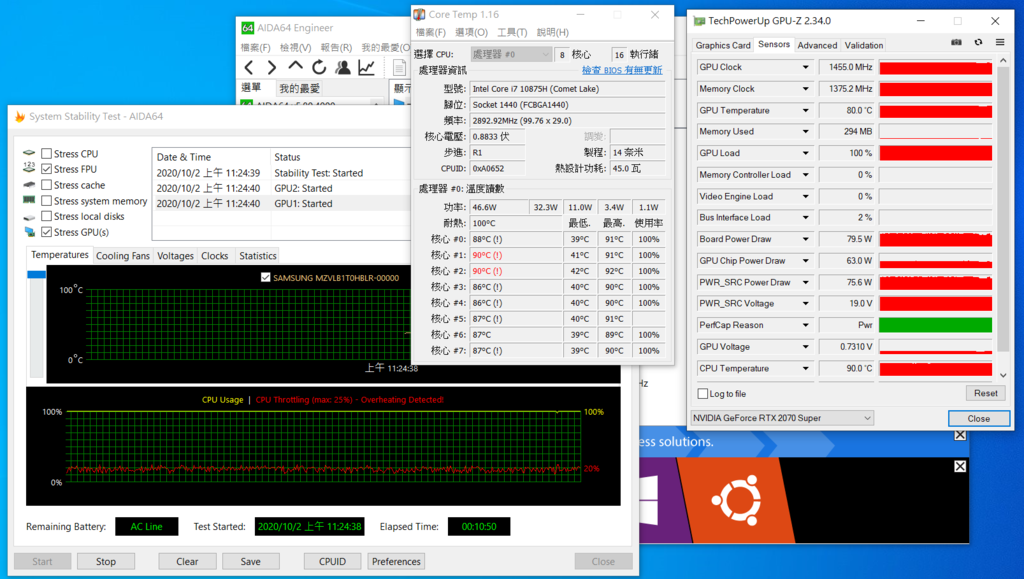Screen dimensions: 1024x579
Task: Click AIDA64 forward arrow toolbar icon
Action: (x=272, y=67)
